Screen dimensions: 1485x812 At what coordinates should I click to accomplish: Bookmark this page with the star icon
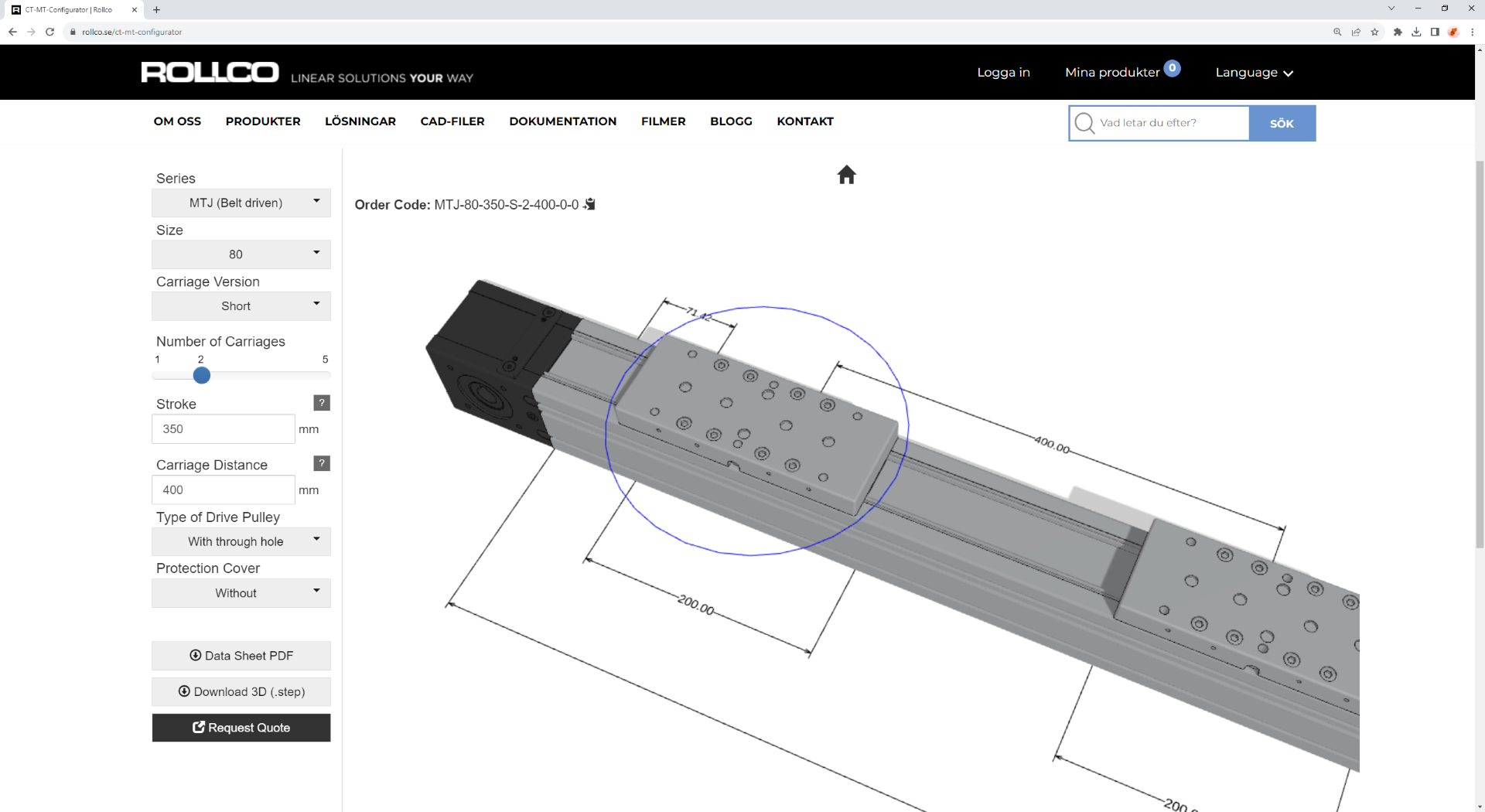1374,32
